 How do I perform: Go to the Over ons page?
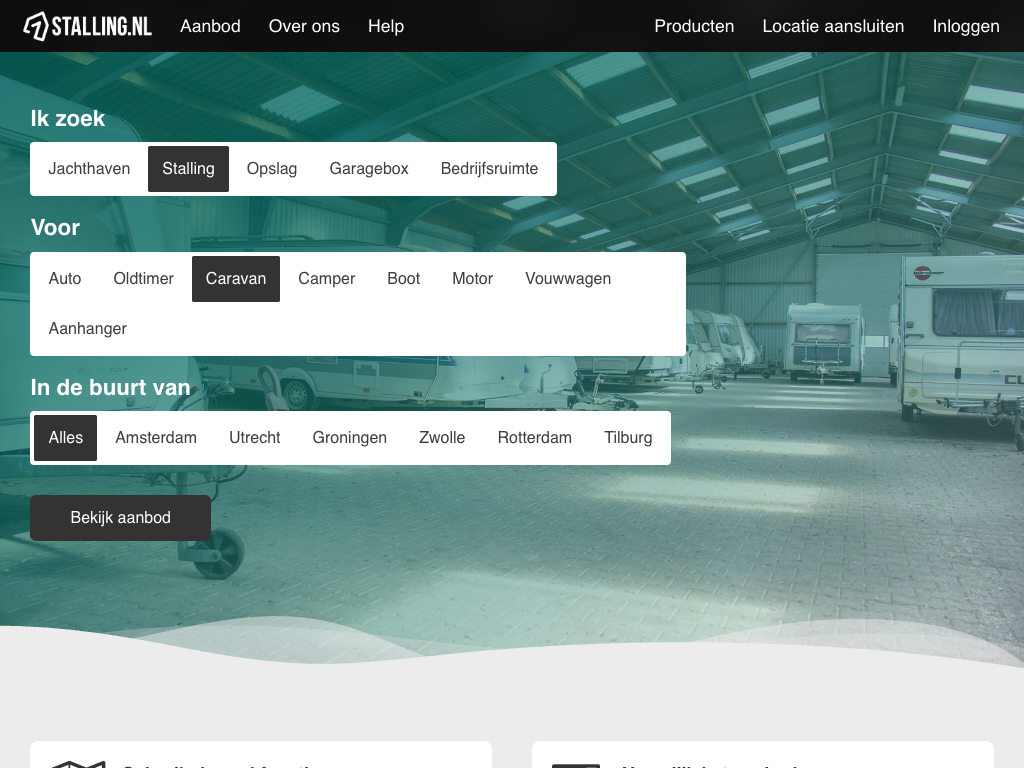click(304, 26)
